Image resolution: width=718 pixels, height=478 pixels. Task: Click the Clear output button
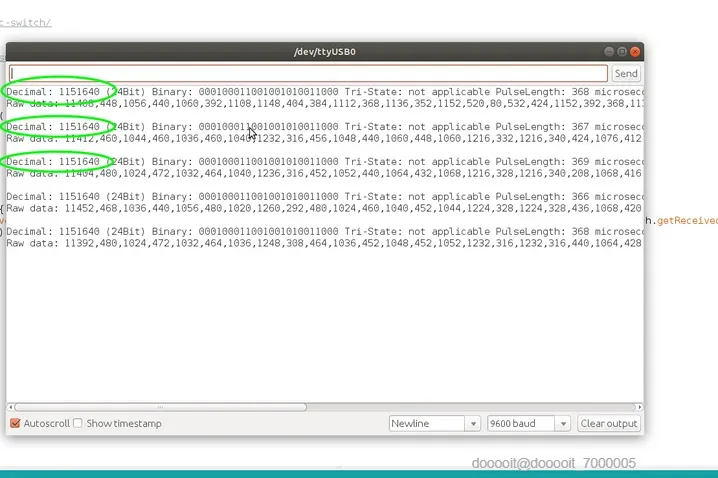[x=609, y=424]
